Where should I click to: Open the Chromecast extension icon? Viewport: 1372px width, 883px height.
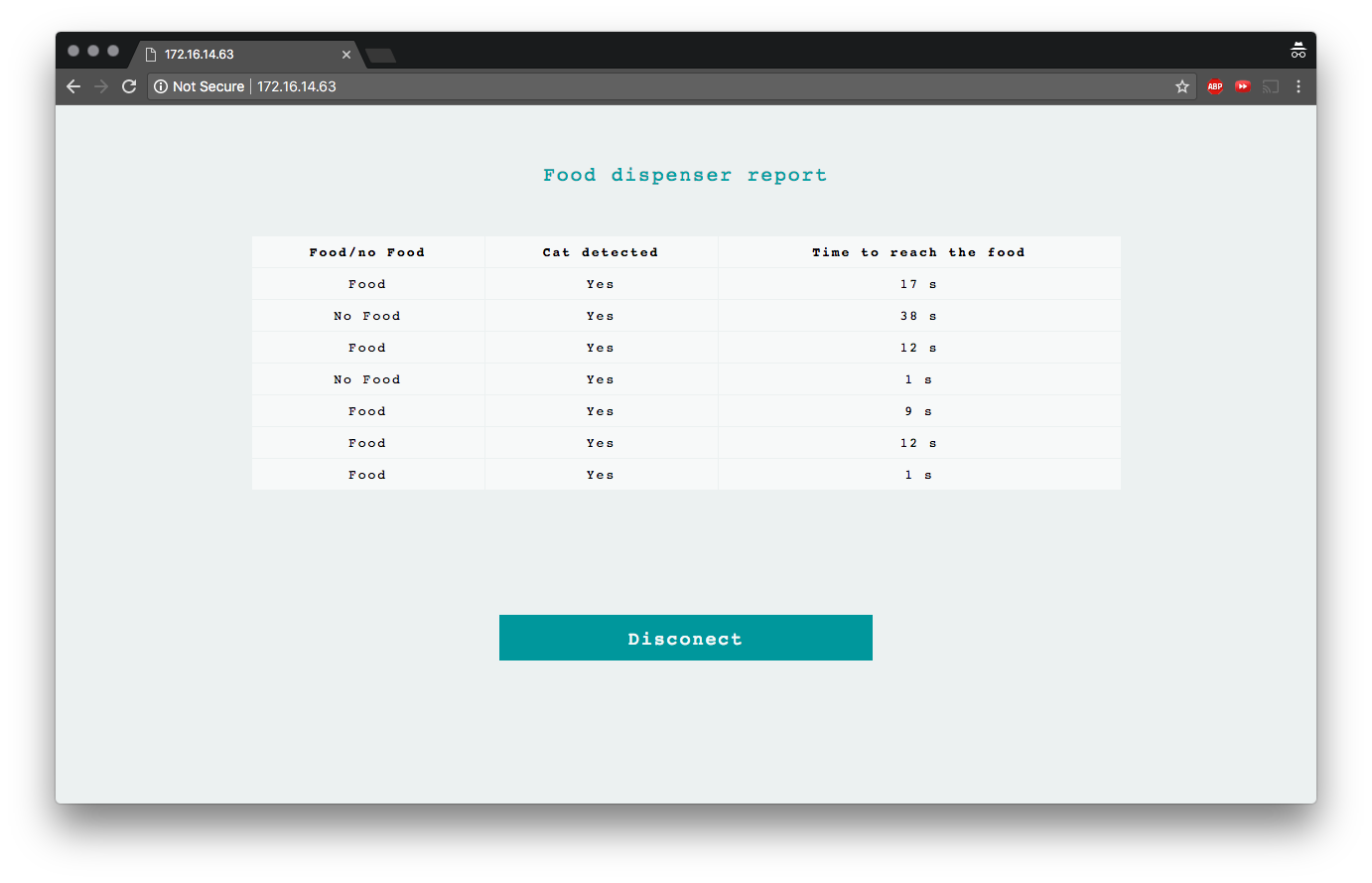[1270, 86]
